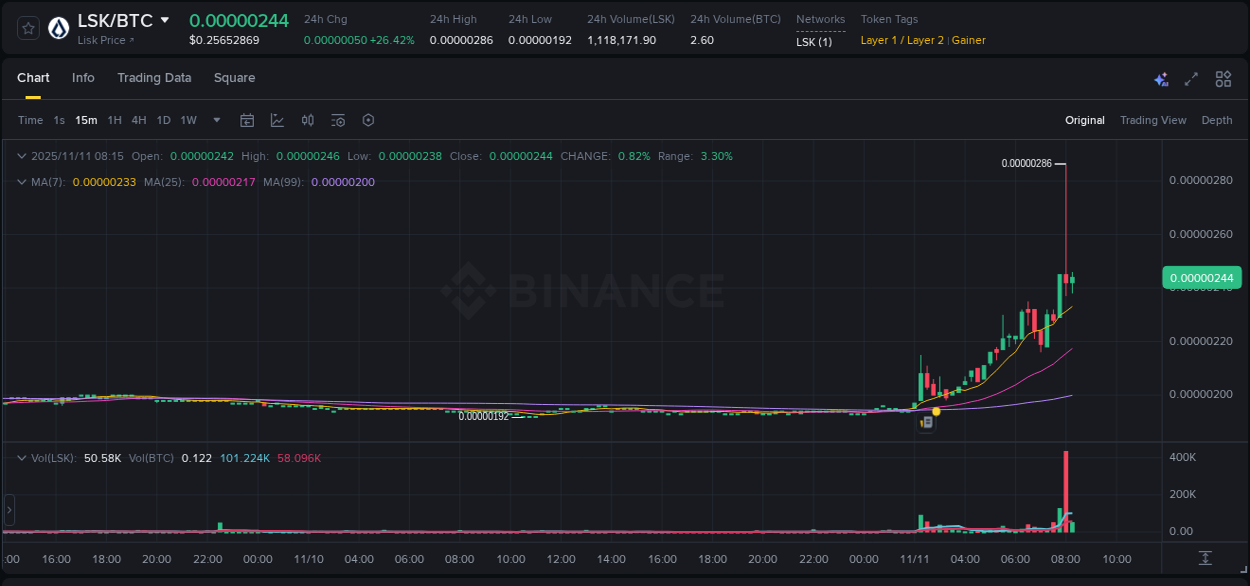Click the Lisk logo beside pair name
Image resolution: width=1250 pixels, height=586 pixels.
57,27
